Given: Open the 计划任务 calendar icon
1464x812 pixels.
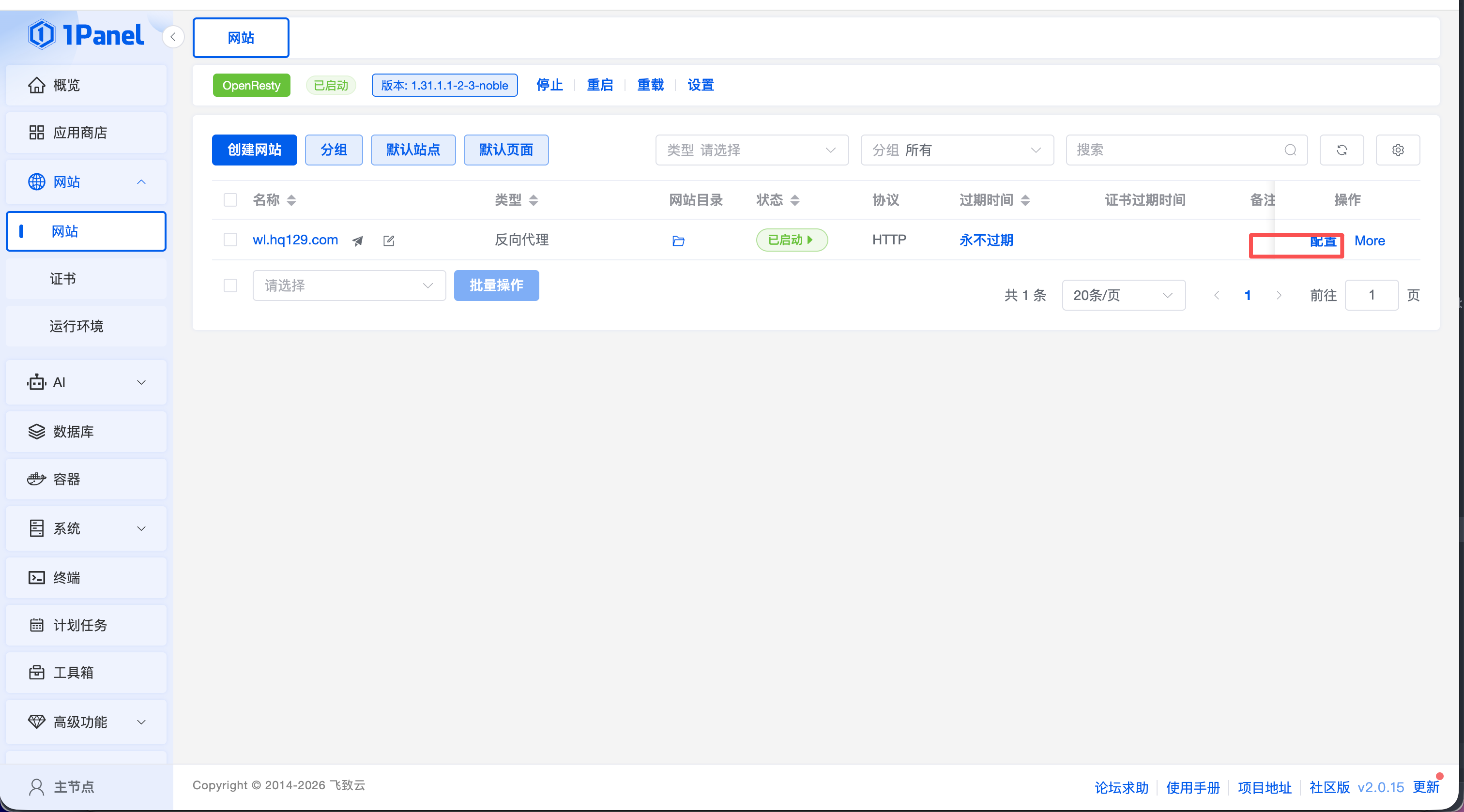Looking at the screenshot, I should tap(36, 625).
